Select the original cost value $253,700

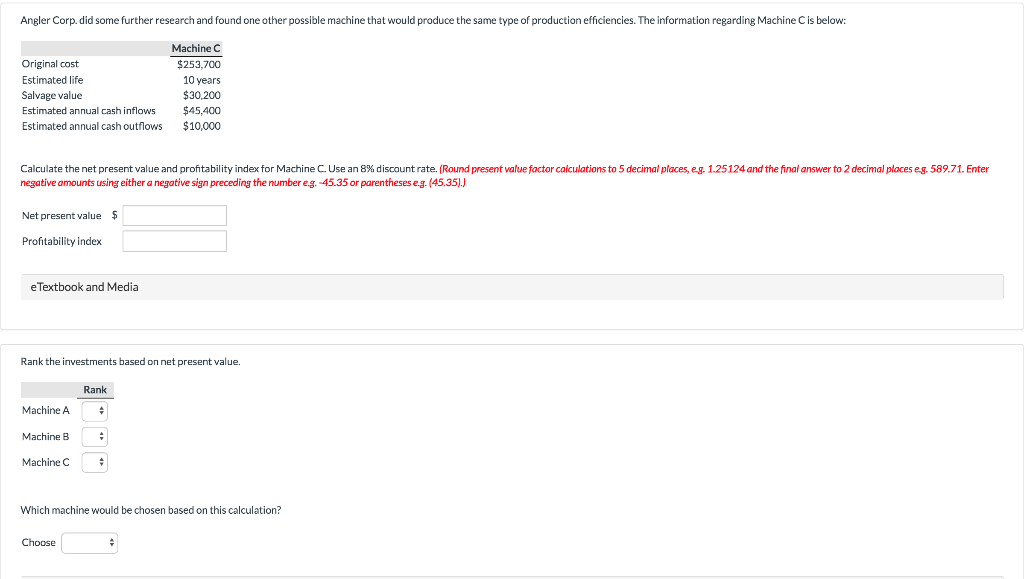199,64
